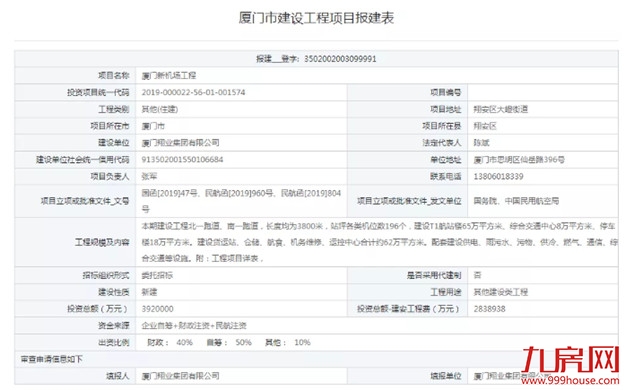Viewport: 625px width, 390px height.
Task: Select the legal representative name '陈斌'
Action: tap(481, 143)
